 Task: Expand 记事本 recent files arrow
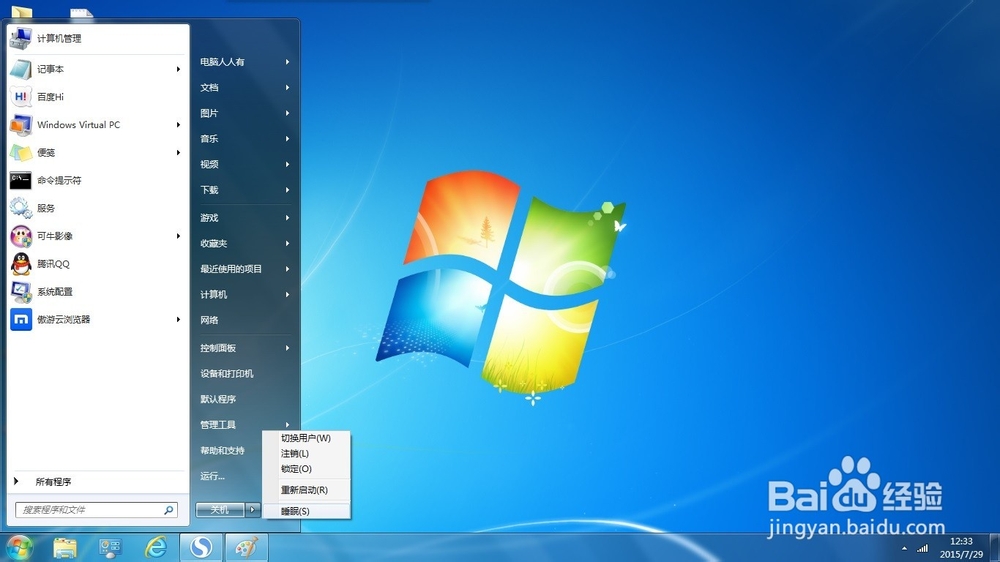[178, 69]
